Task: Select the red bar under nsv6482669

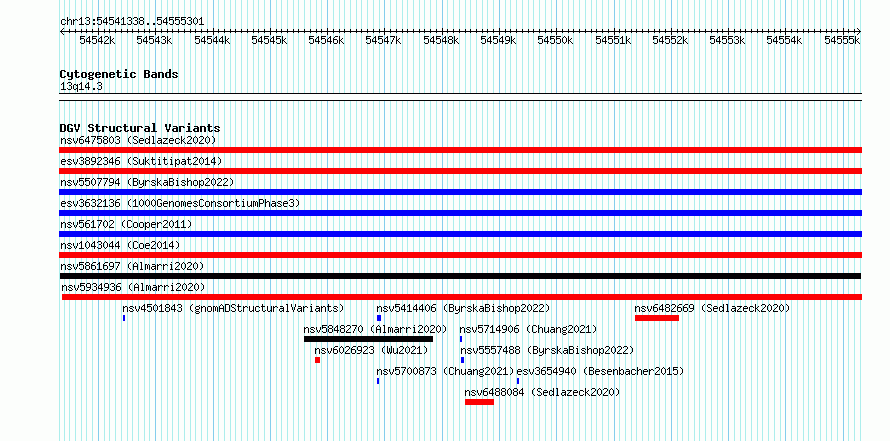Action: pyautogui.click(x=657, y=318)
